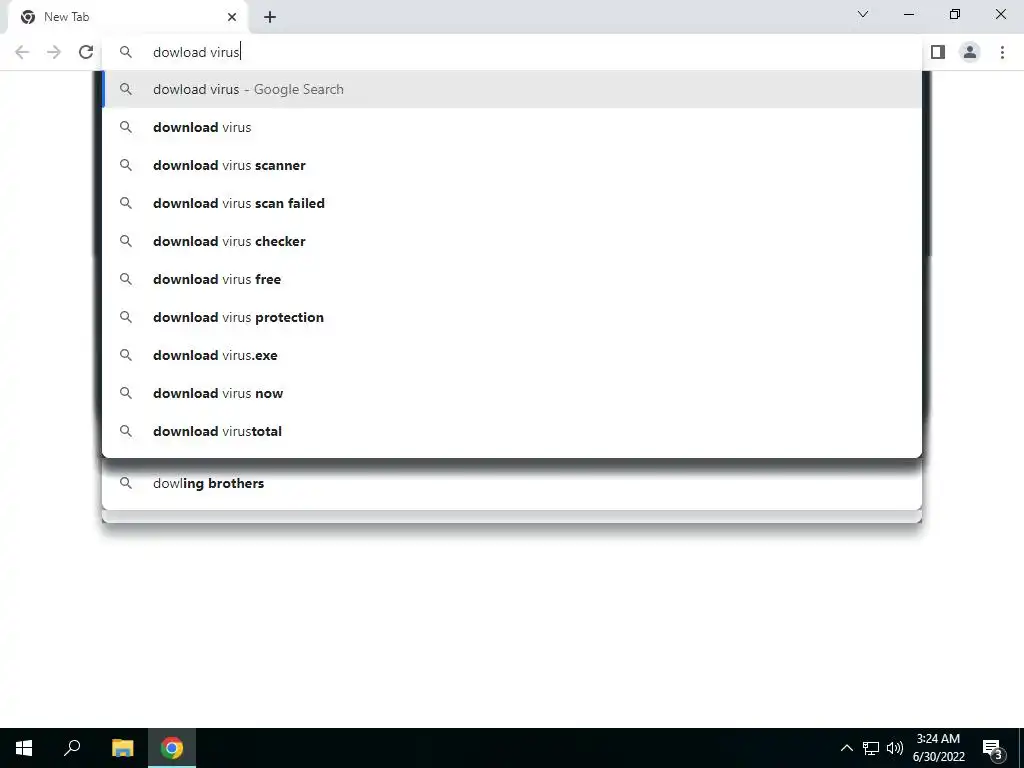The image size is (1024, 768).
Task: Open a new tab with plus button
Action: pos(270,17)
